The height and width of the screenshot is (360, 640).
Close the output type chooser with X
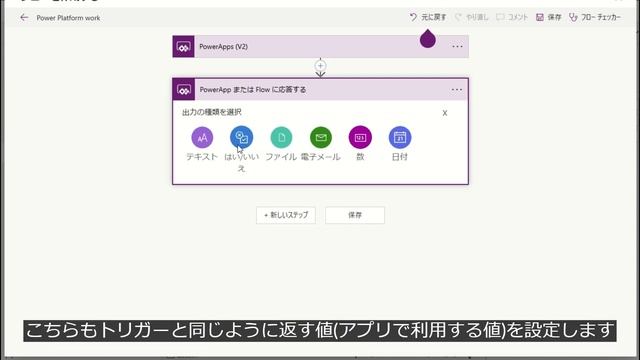pyautogui.click(x=445, y=113)
